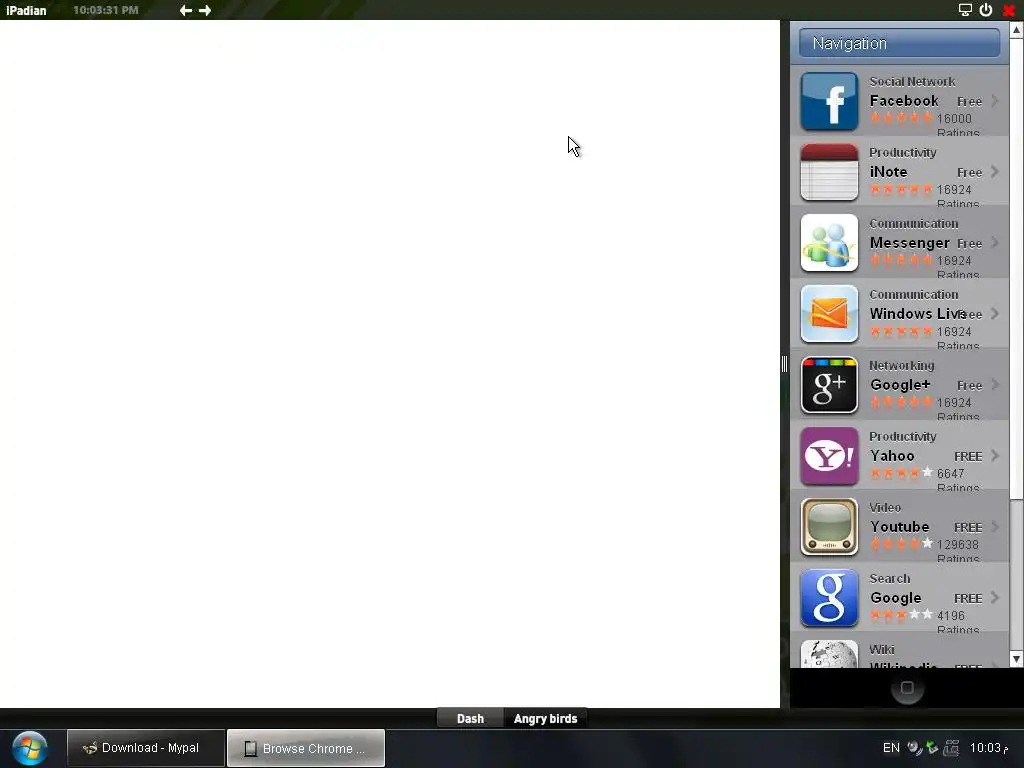The height and width of the screenshot is (768, 1024).
Task: Launch the Youtube TV icon
Action: point(829,527)
